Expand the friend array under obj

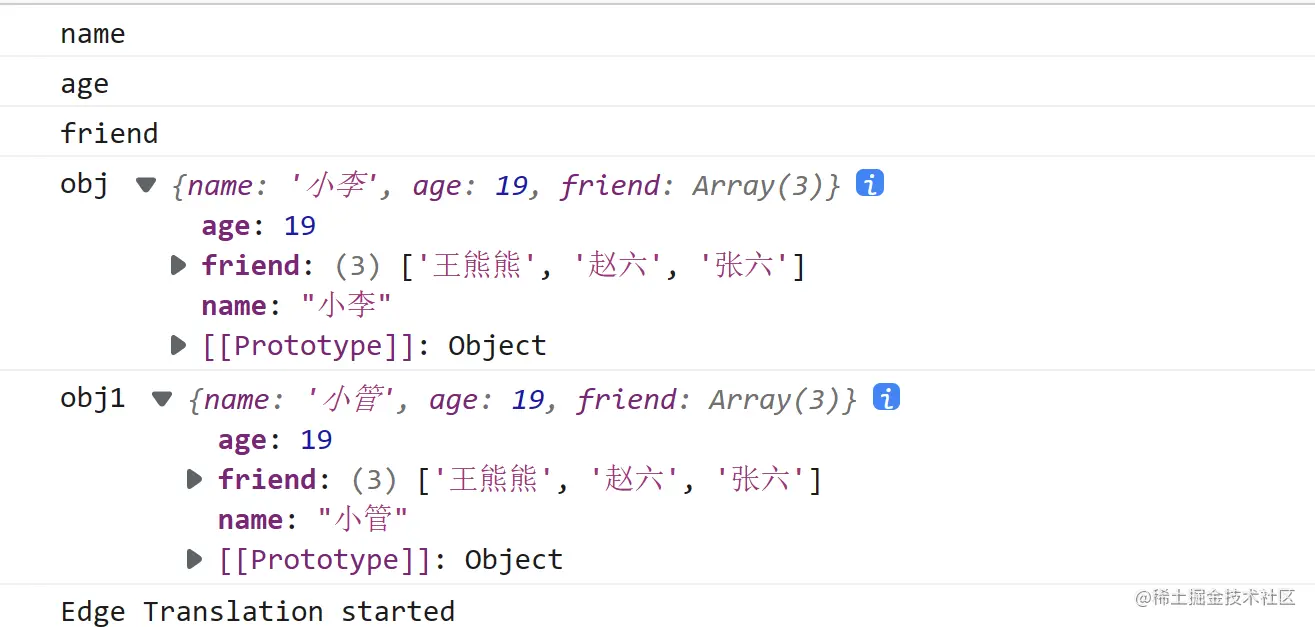coord(178,265)
